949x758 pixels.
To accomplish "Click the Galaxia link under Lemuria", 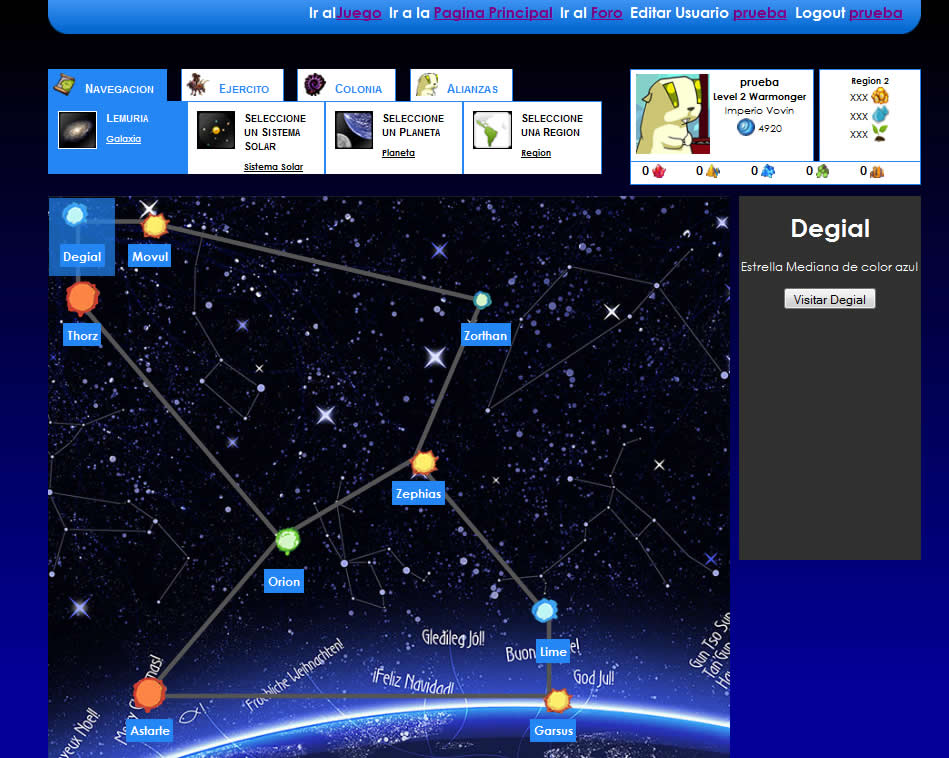I will (123, 139).
